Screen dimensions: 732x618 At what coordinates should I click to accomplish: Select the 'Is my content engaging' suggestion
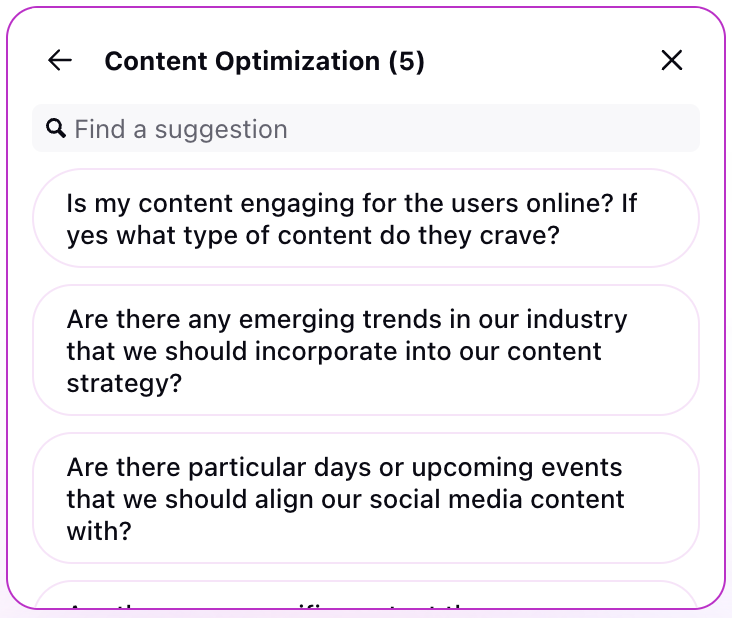tap(366, 218)
